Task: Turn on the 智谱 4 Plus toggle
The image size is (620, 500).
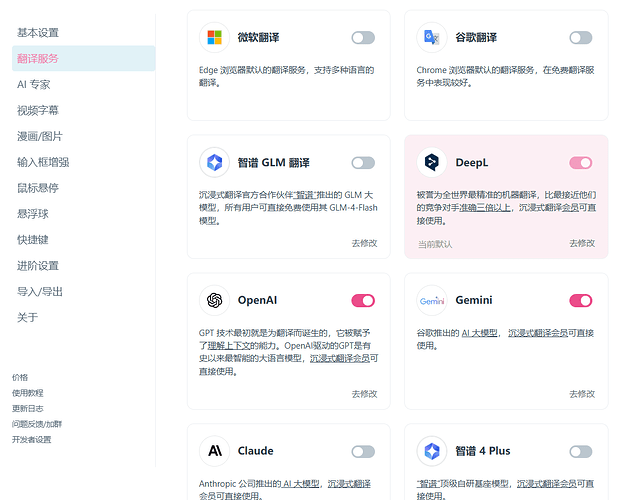Action: pyautogui.click(x=580, y=451)
